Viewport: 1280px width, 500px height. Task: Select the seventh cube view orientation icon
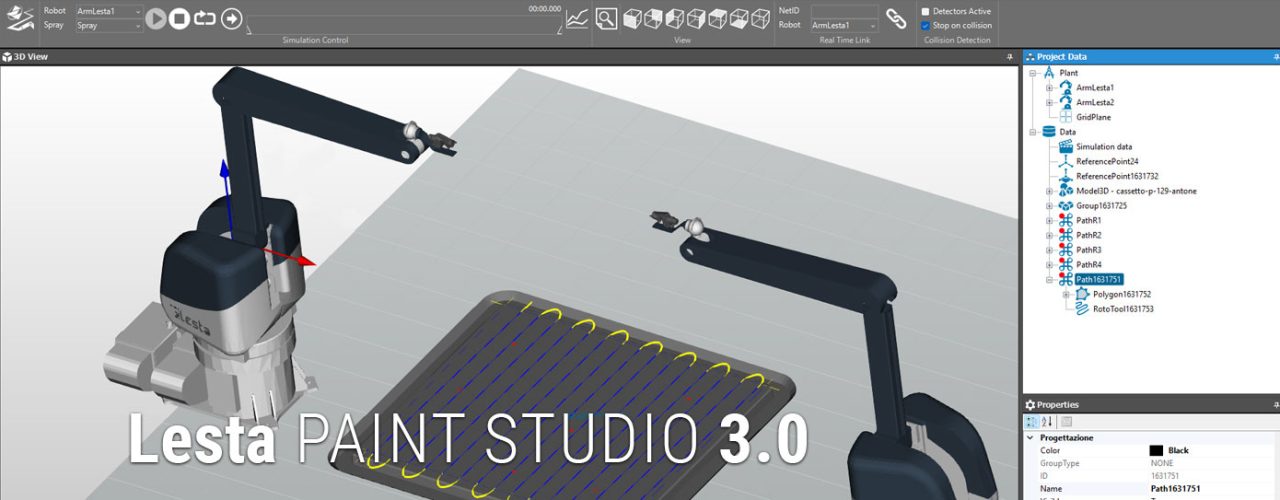(x=761, y=18)
